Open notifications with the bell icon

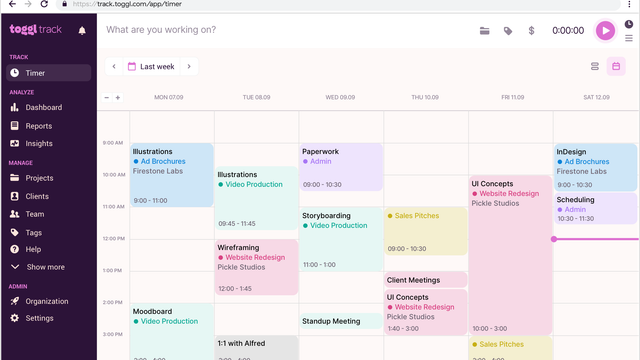click(x=82, y=31)
